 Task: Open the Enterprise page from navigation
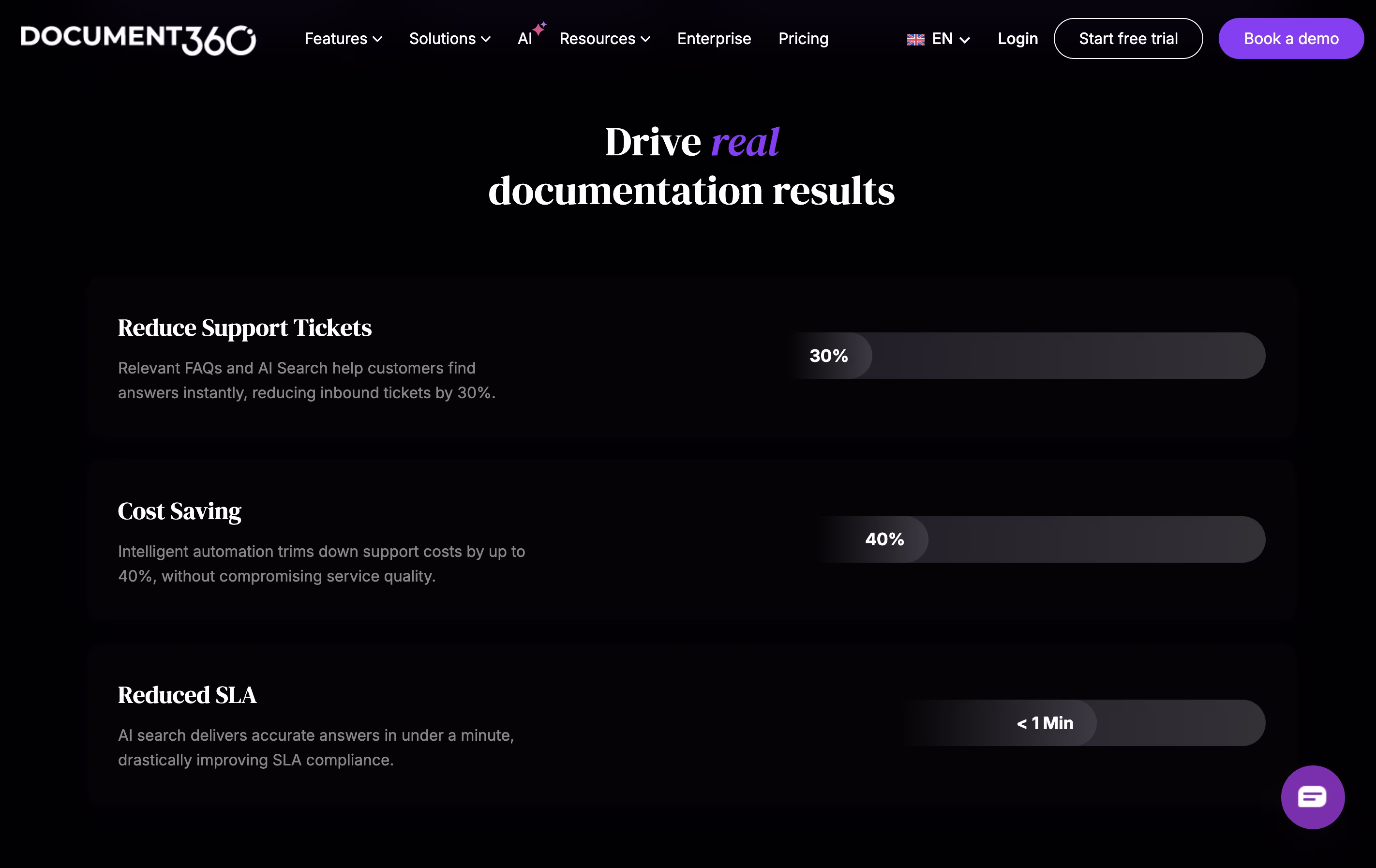714,38
